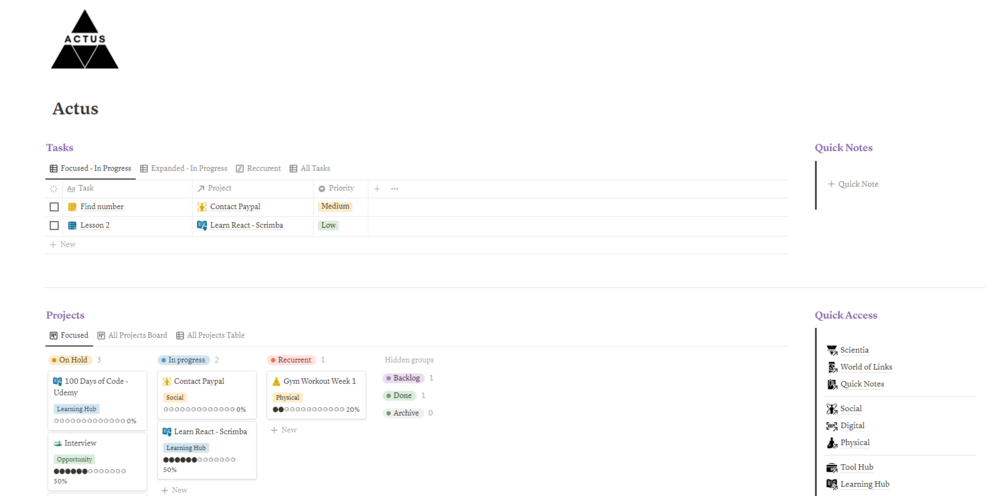Screen dimensions: 1005x496
Task: Click the Social icon in Quick Access
Action: tap(832, 409)
